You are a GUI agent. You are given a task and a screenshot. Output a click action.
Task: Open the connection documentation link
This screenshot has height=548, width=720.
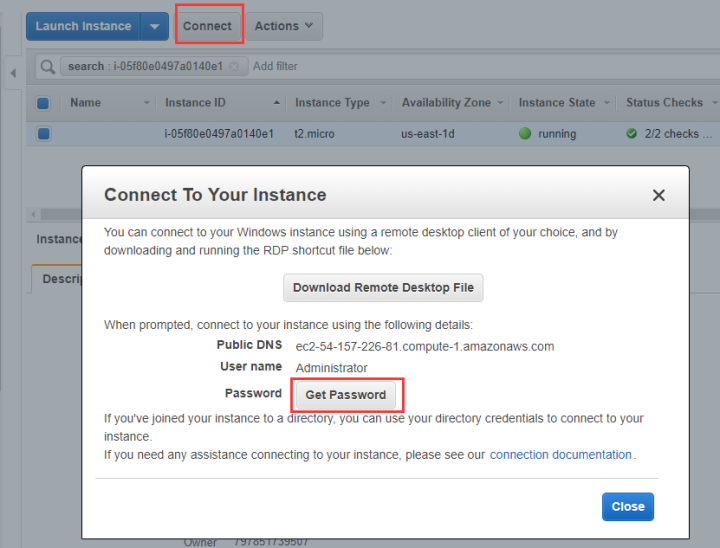(560, 455)
